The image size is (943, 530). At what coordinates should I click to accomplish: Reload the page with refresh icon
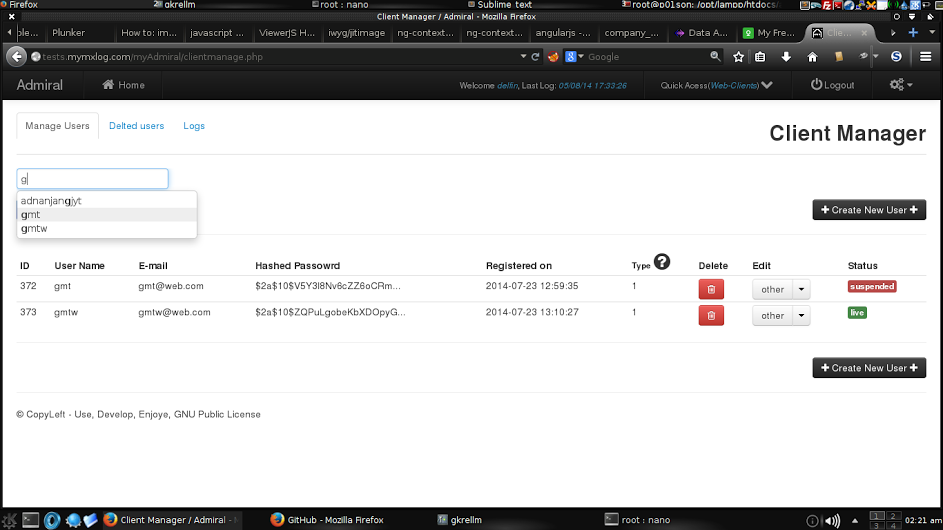point(536,57)
